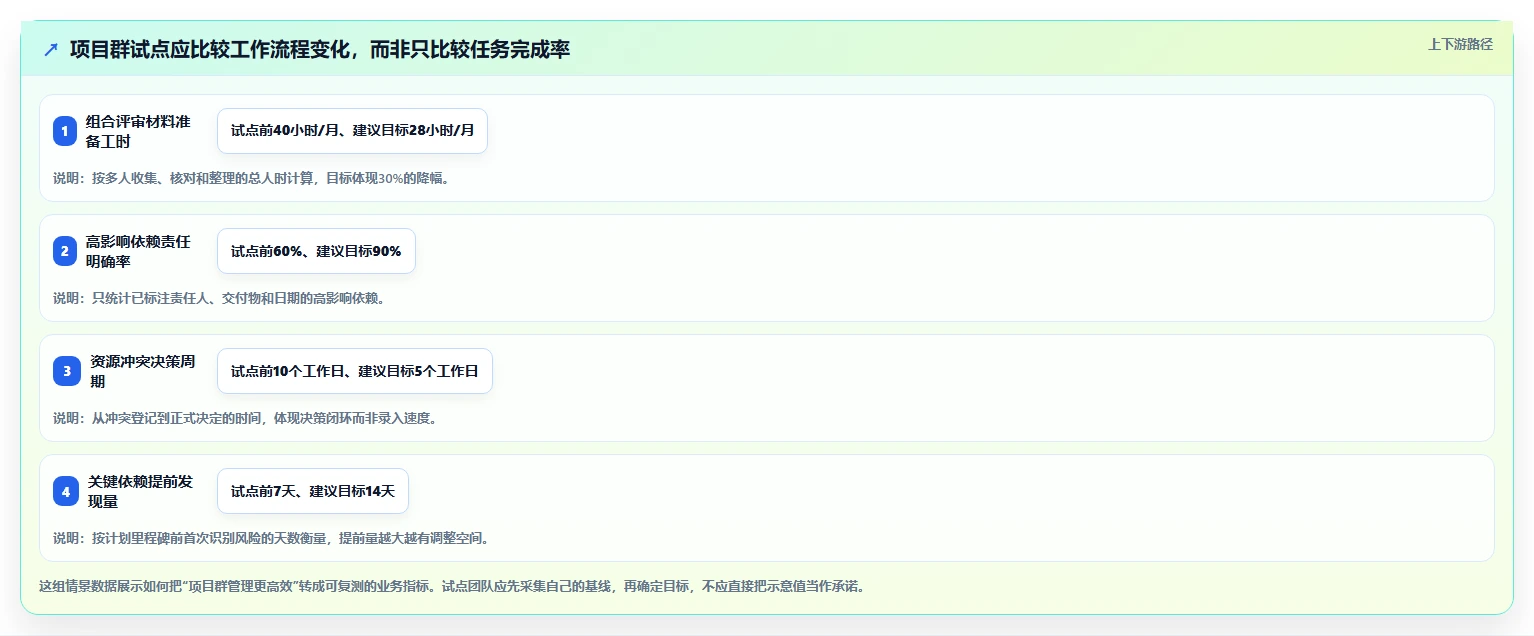The width and height of the screenshot is (1534, 636).
Task: Click number badge 2 for 高影响依赖责任明确率
Action: [65, 251]
